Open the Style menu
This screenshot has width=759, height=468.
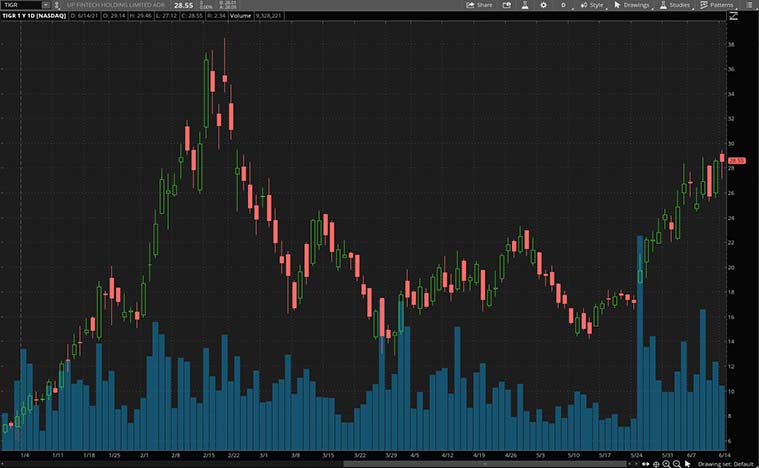(x=593, y=5)
